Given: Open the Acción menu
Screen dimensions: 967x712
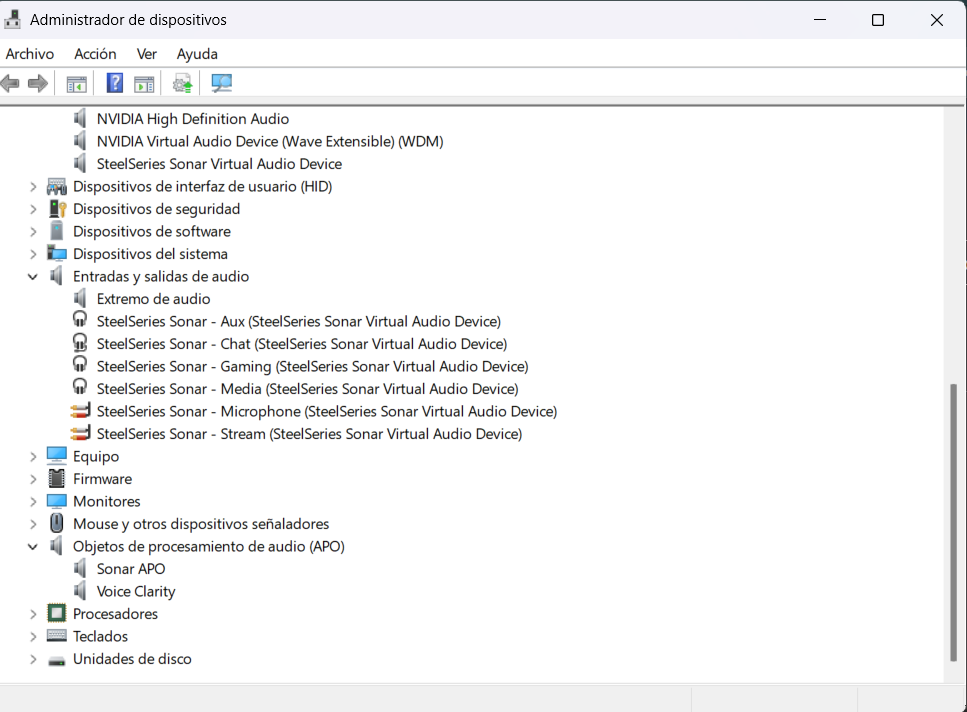Looking at the screenshot, I should (95, 54).
